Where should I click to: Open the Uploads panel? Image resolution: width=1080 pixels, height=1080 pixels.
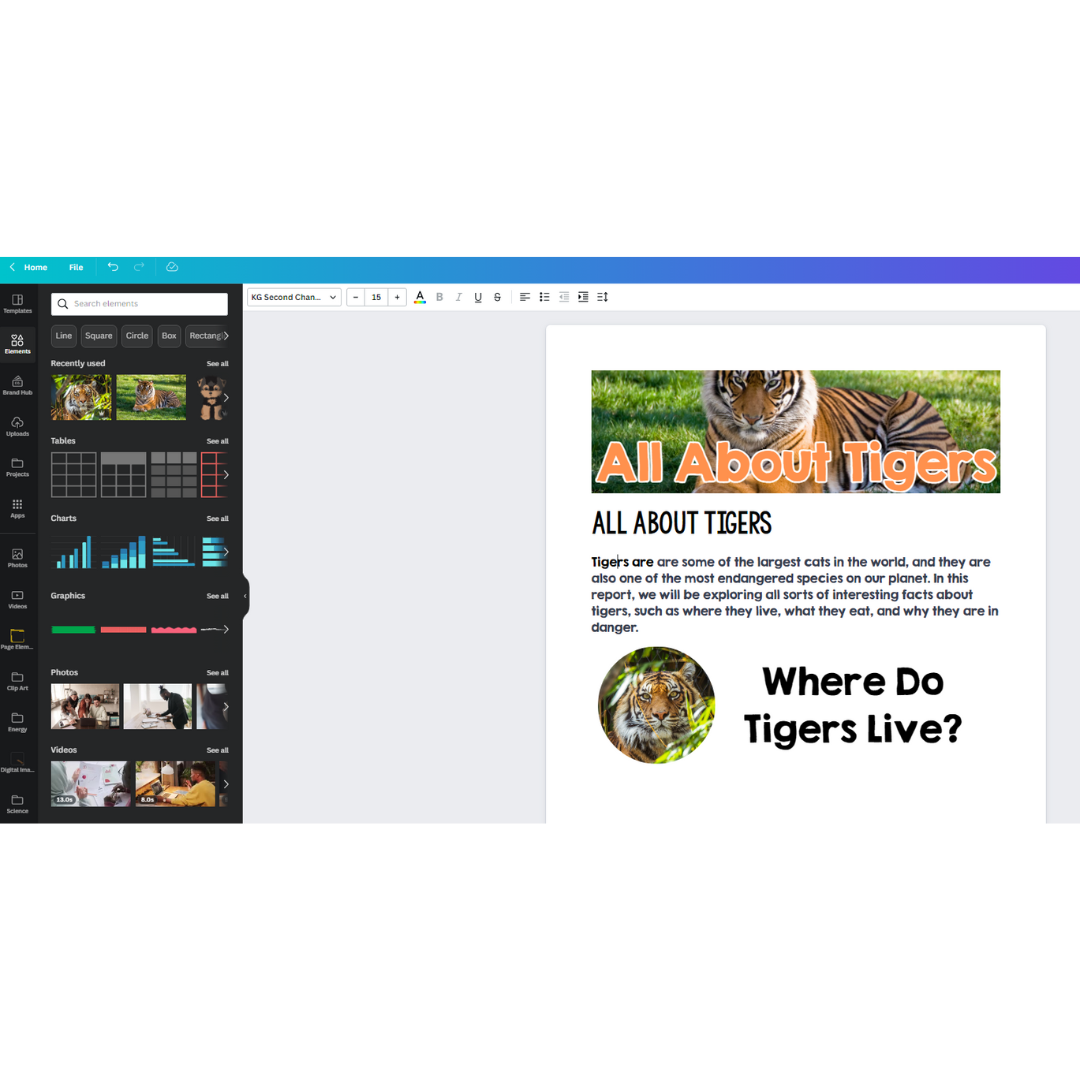(17, 425)
